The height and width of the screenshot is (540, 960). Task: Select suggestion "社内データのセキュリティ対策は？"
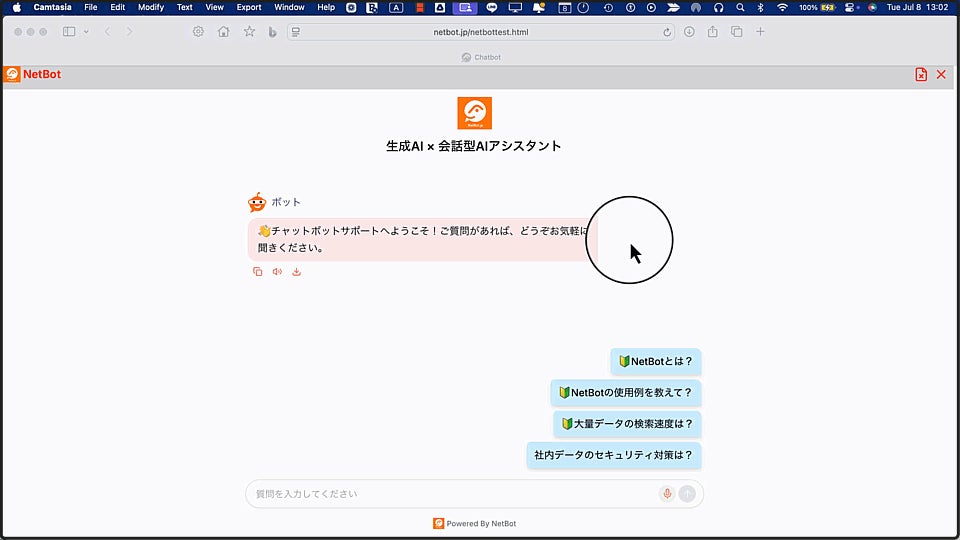613,455
